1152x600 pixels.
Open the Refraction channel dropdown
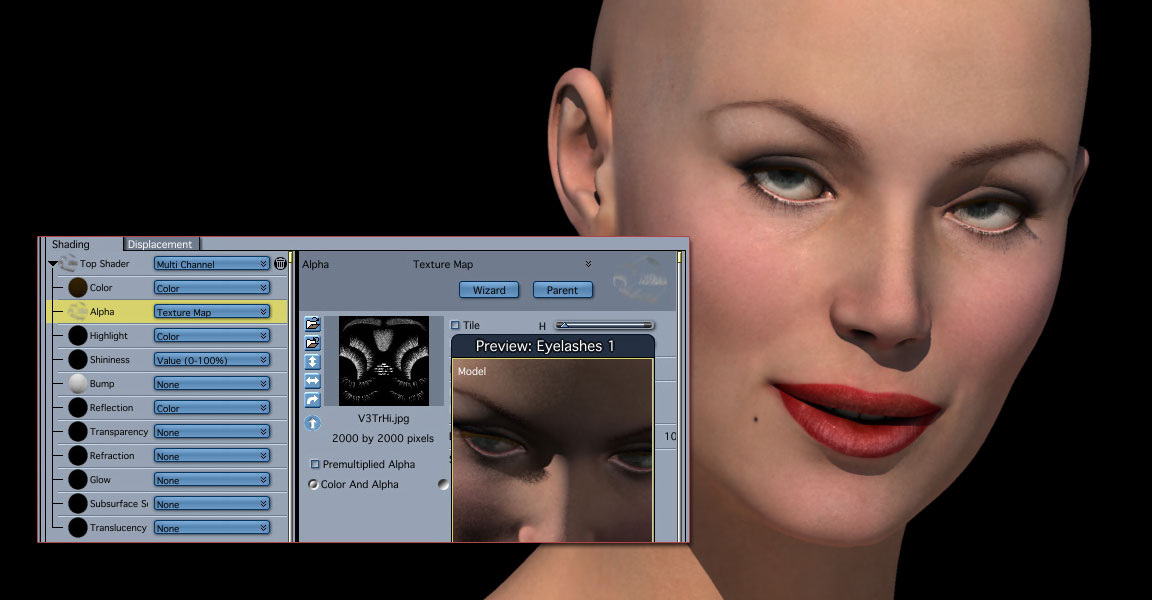coord(212,456)
